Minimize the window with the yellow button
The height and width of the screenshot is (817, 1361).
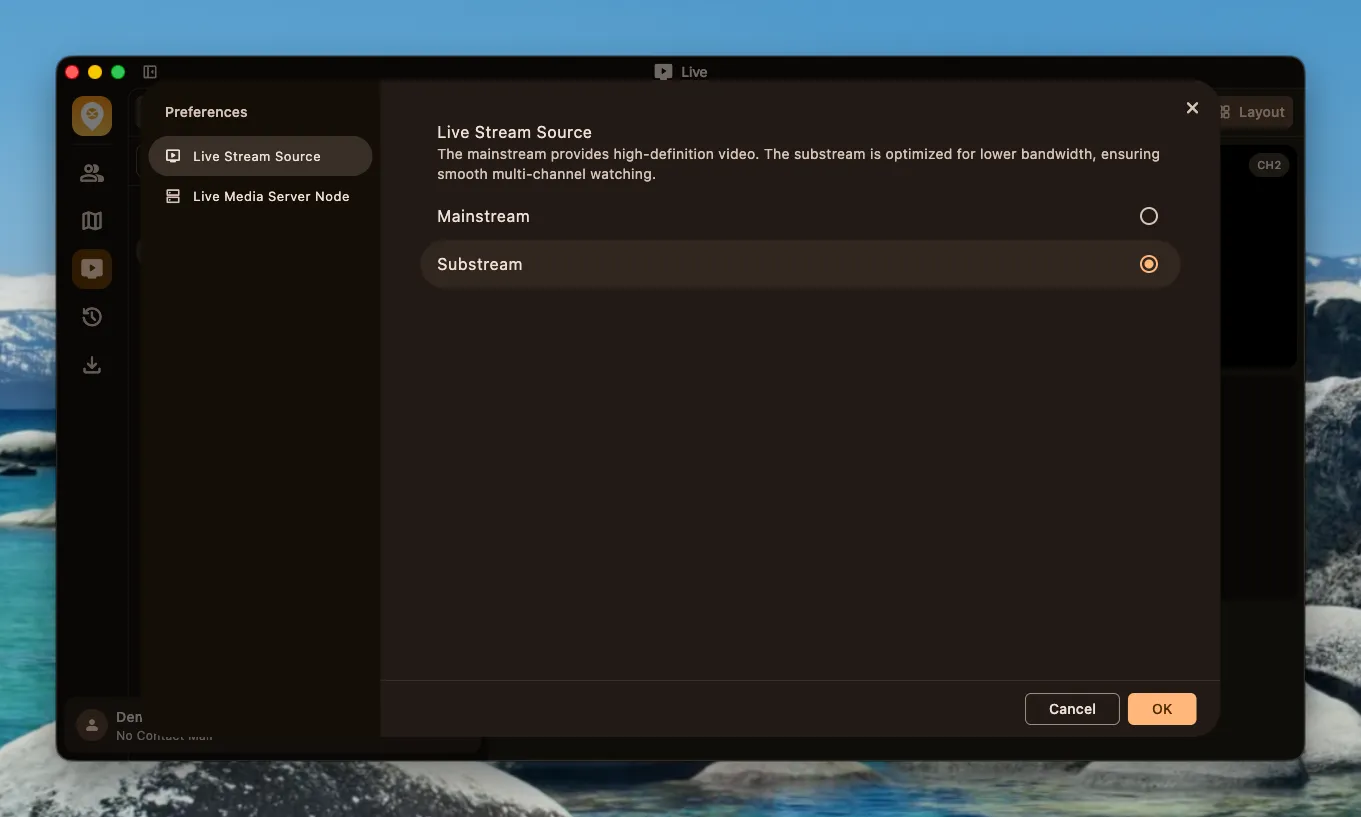click(x=95, y=72)
